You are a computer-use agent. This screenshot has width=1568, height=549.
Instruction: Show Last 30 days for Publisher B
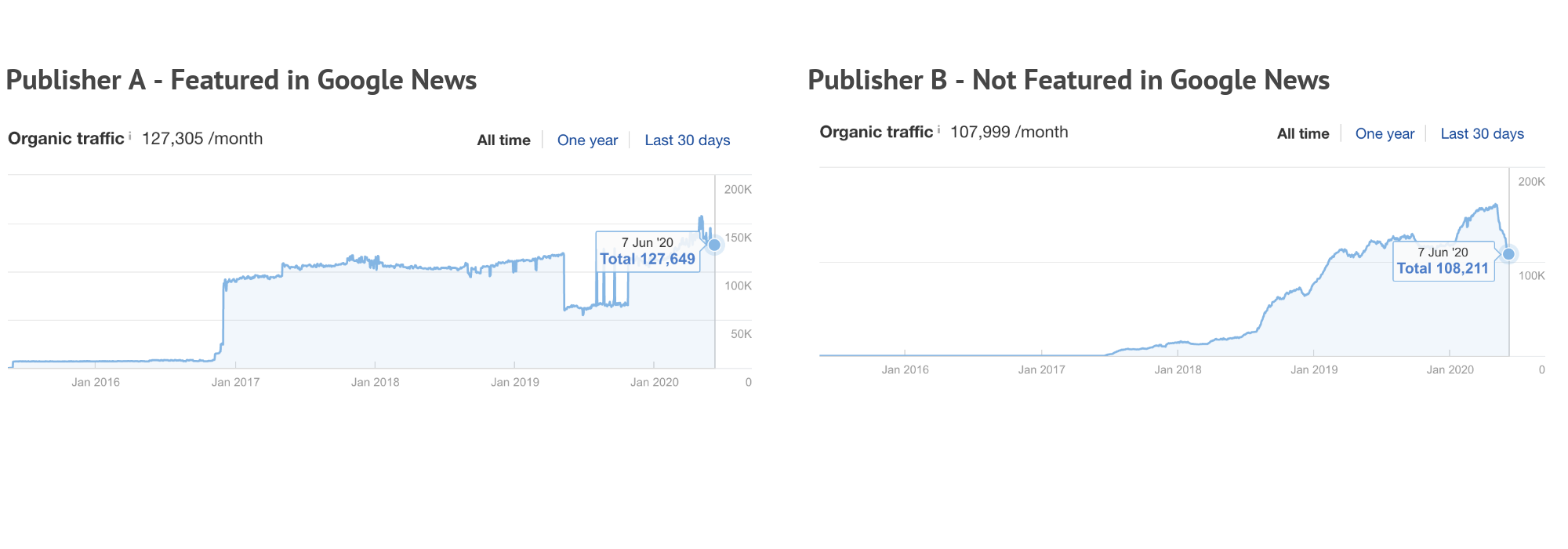pyautogui.click(x=1482, y=134)
